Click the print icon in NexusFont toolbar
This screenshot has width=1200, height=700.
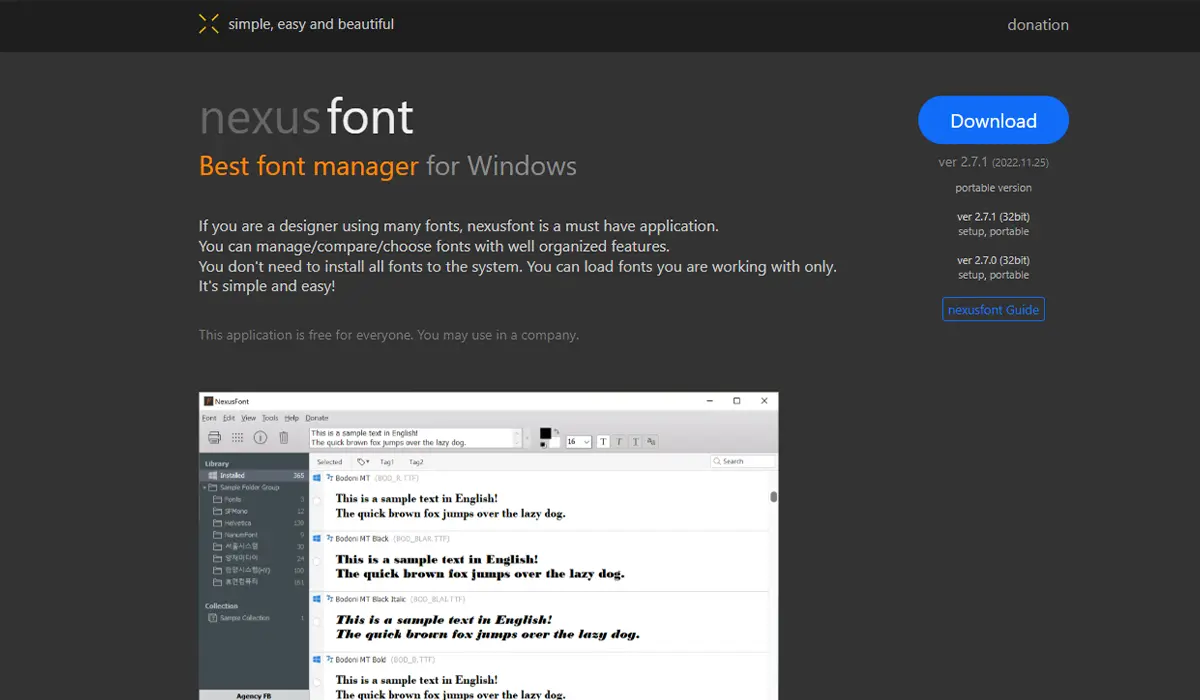(x=214, y=437)
